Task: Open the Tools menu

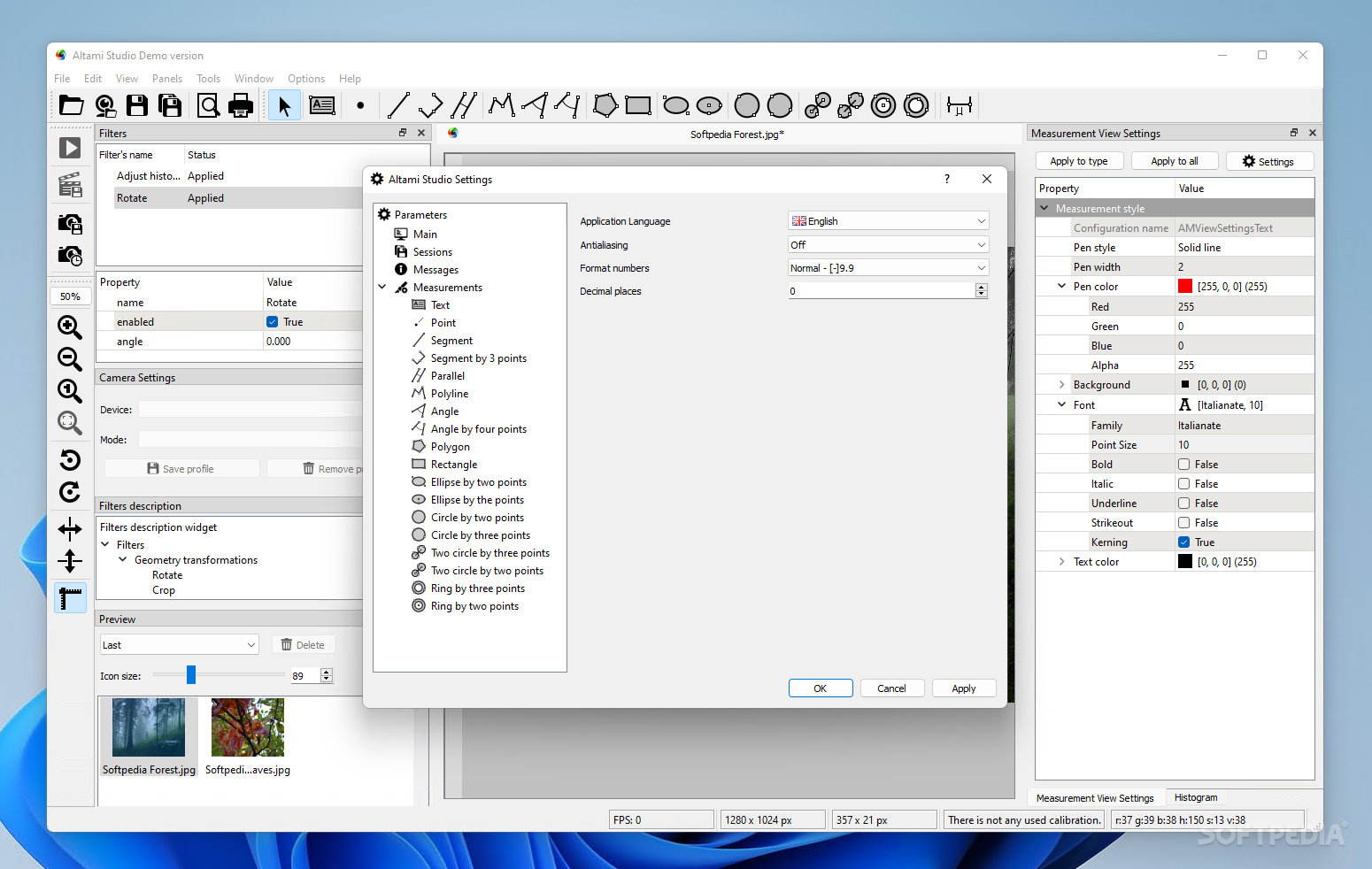Action: pyautogui.click(x=208, y=79)
